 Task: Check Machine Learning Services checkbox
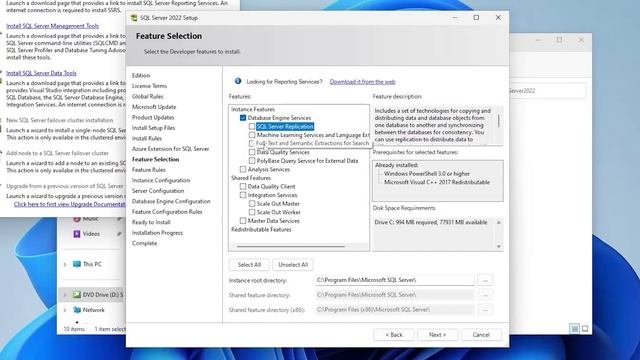pyautogui.click(x=252, y=135)
